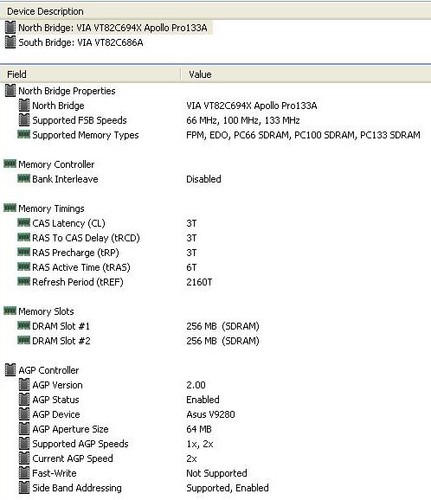Click the AGP Status chip icon

coord(24,399)
